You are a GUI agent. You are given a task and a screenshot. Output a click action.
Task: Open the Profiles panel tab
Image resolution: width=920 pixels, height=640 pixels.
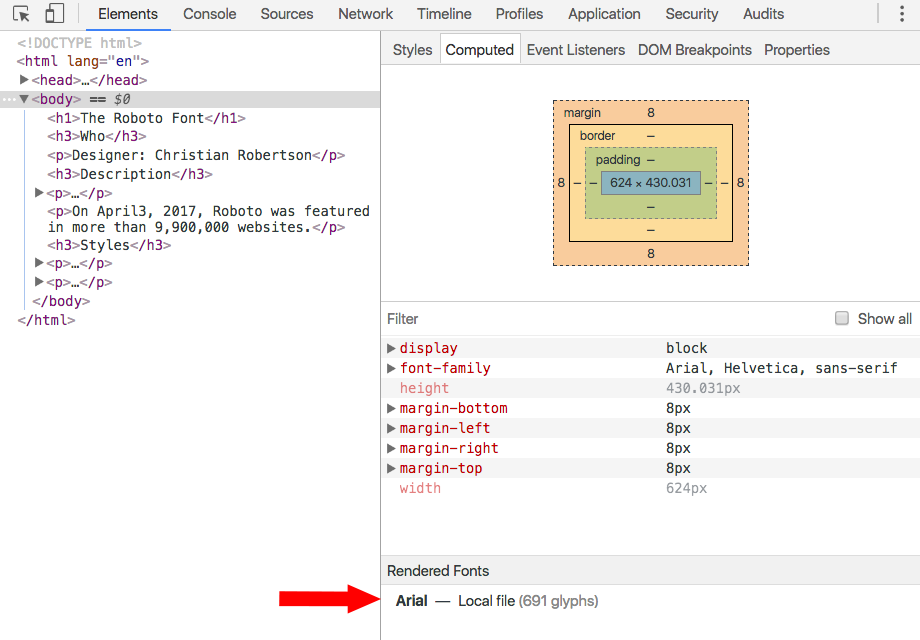519,14
